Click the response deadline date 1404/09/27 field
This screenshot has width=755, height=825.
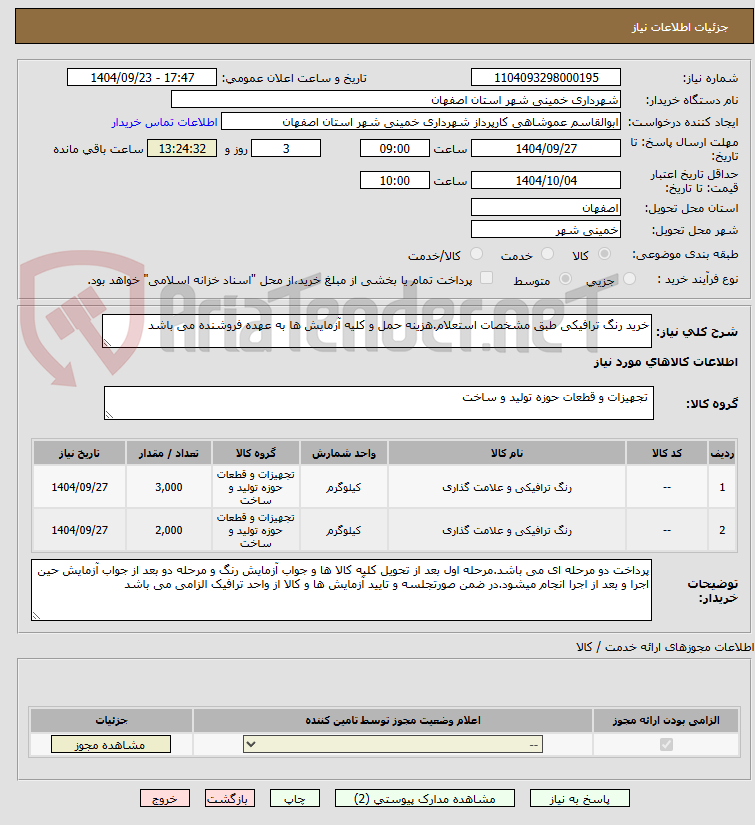546,148
